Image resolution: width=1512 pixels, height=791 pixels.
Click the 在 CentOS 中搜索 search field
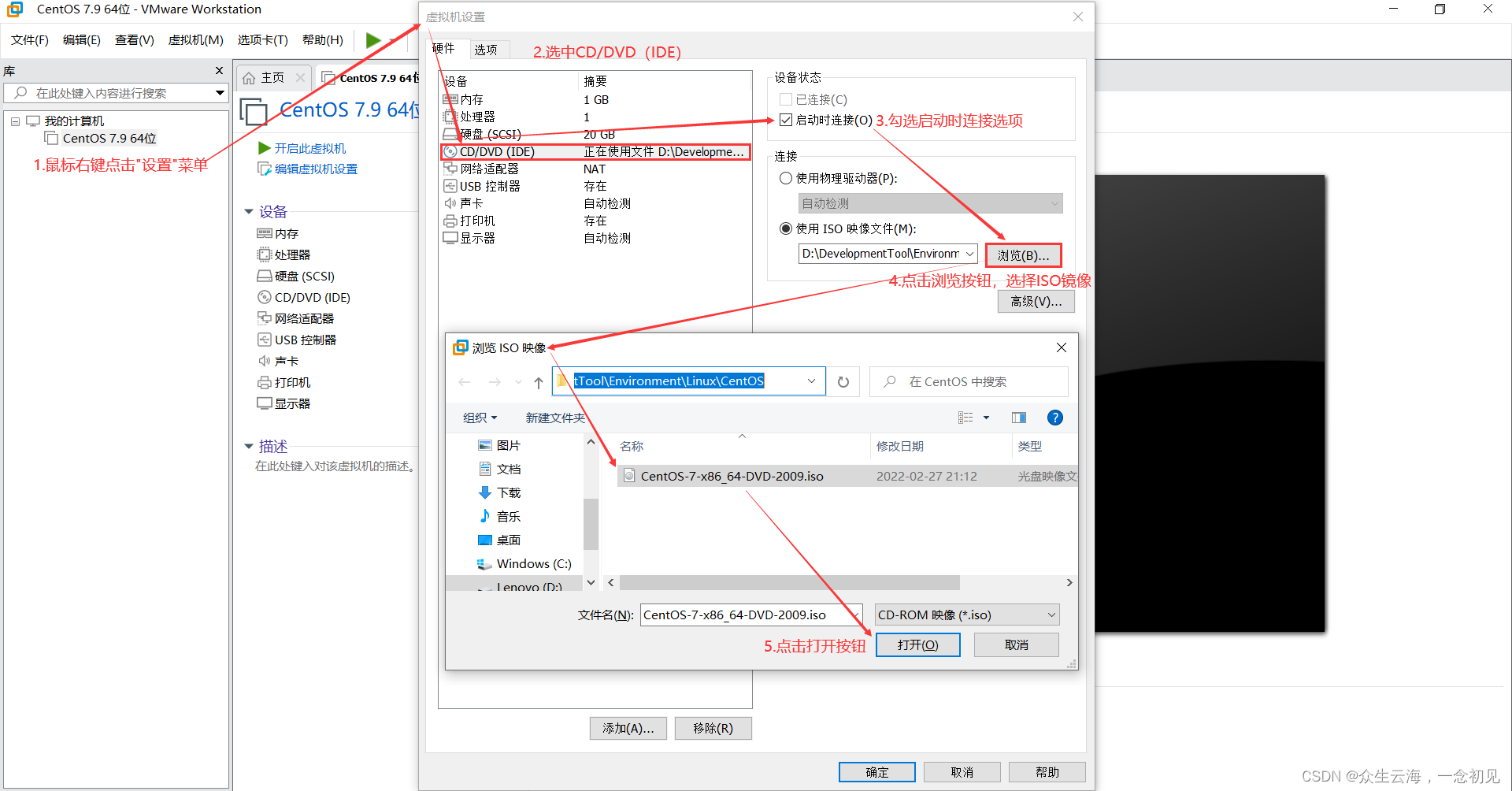[969, 381]
